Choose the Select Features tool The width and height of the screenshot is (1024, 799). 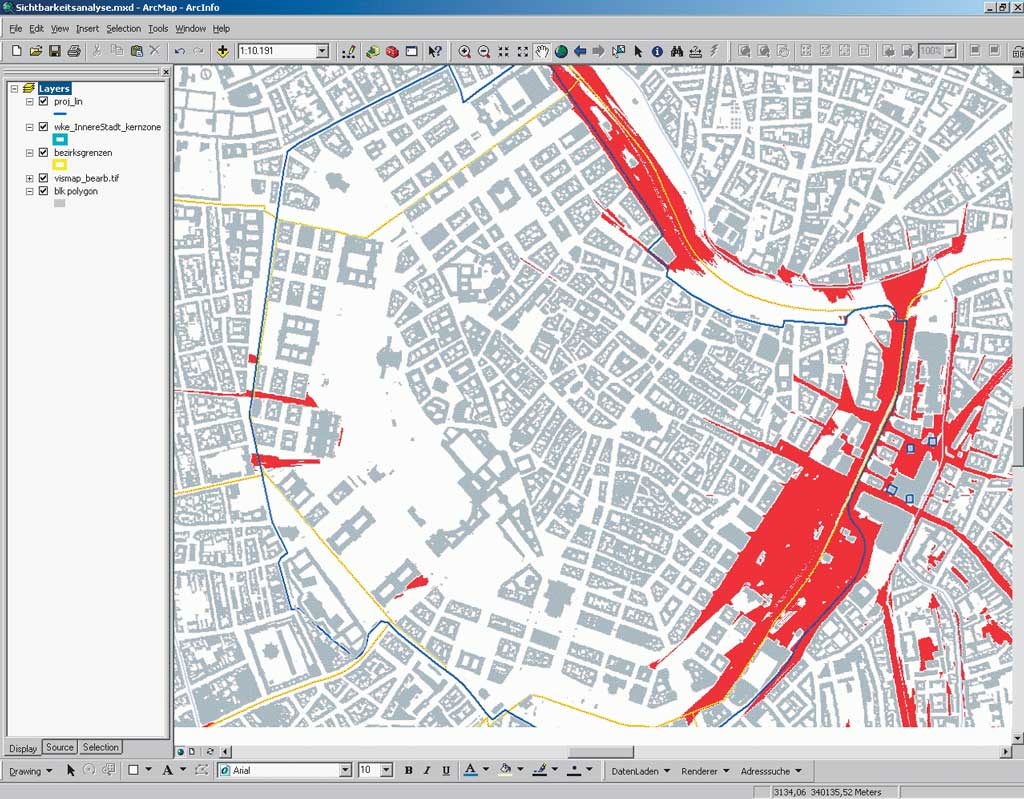(x=618, y=51)
